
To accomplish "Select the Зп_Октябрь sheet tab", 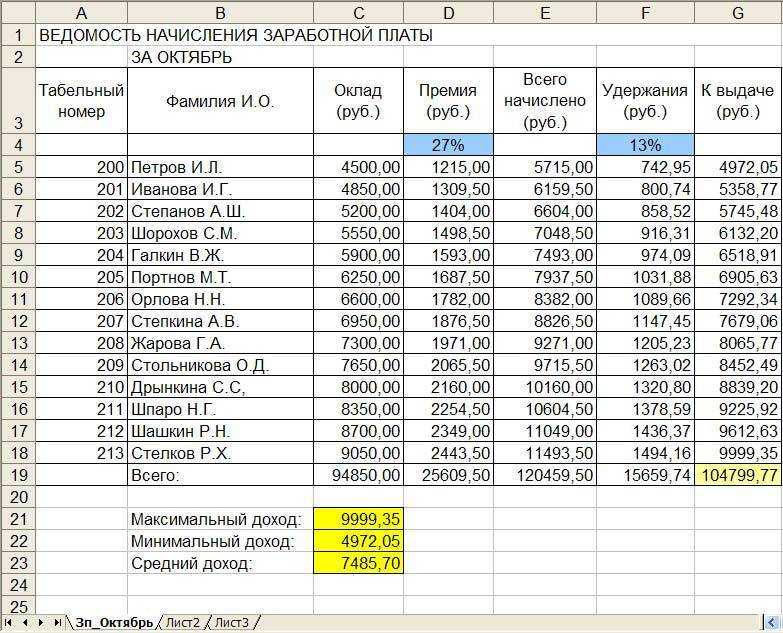I will pos(114,623).
